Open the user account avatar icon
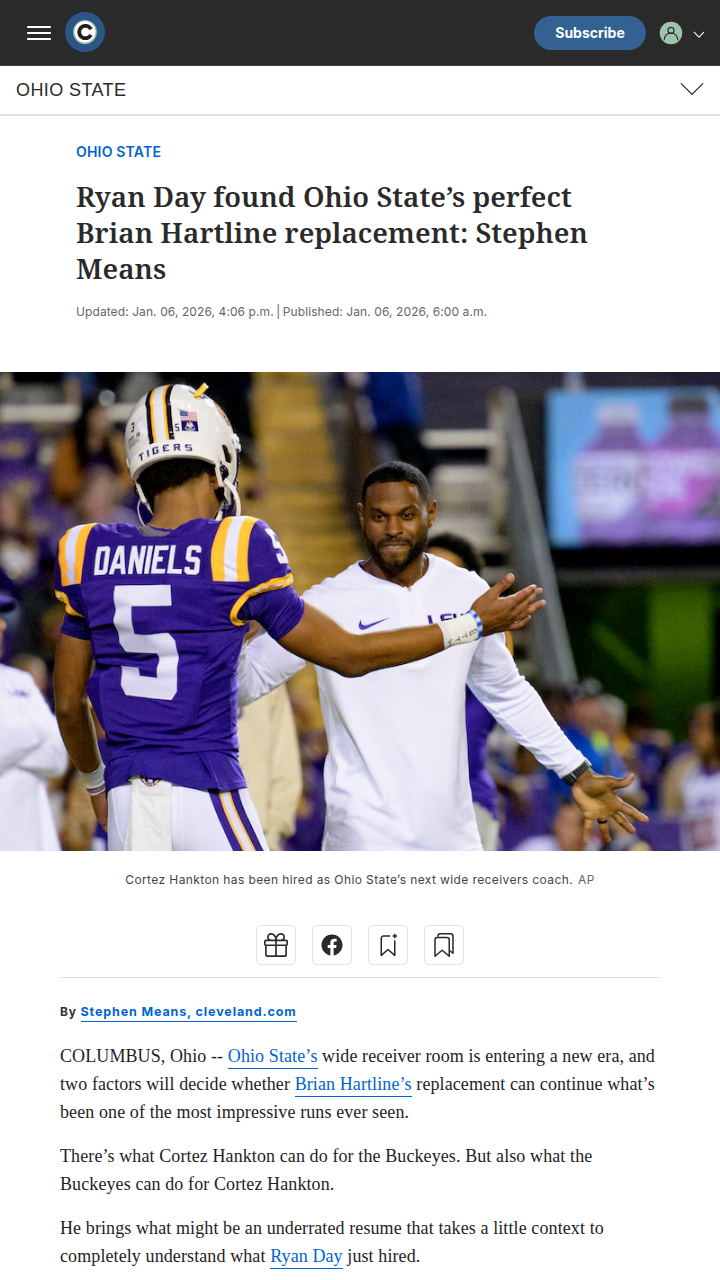The image size is (720, 1280). [x=671, y=33]
